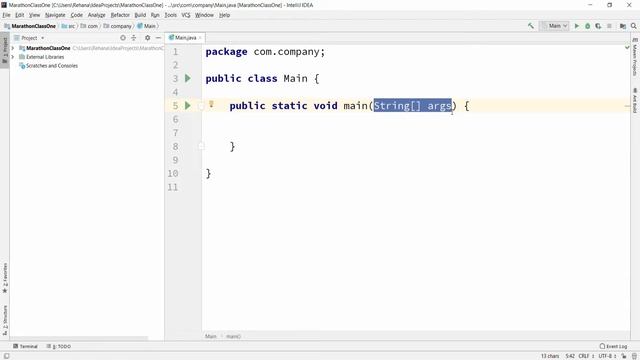Click the 5:42 line column indicator
The width and height of the screenshot is (640, 360).
(570, 356)
